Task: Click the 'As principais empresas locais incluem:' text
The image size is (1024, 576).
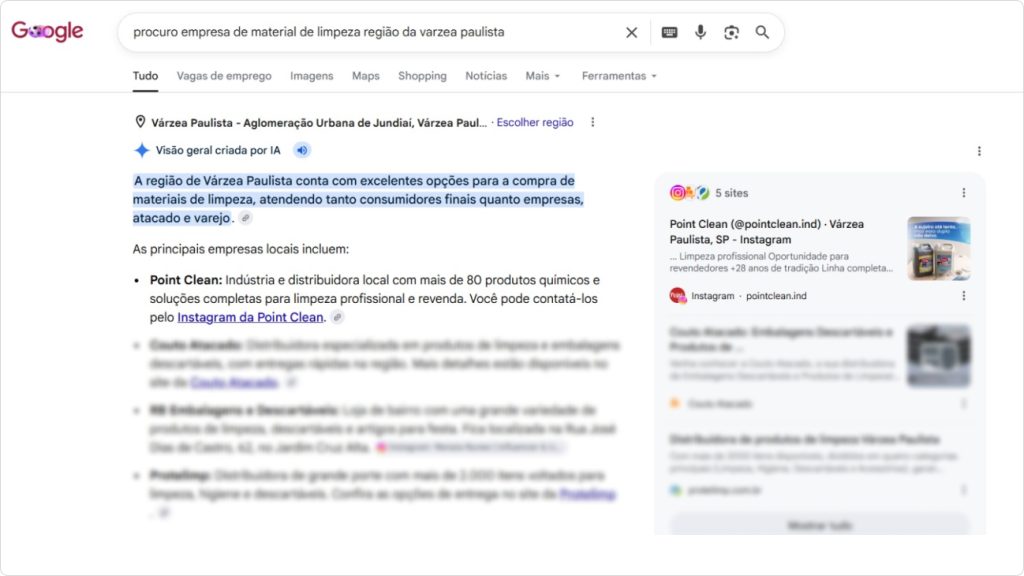Action: click(241, 249)
